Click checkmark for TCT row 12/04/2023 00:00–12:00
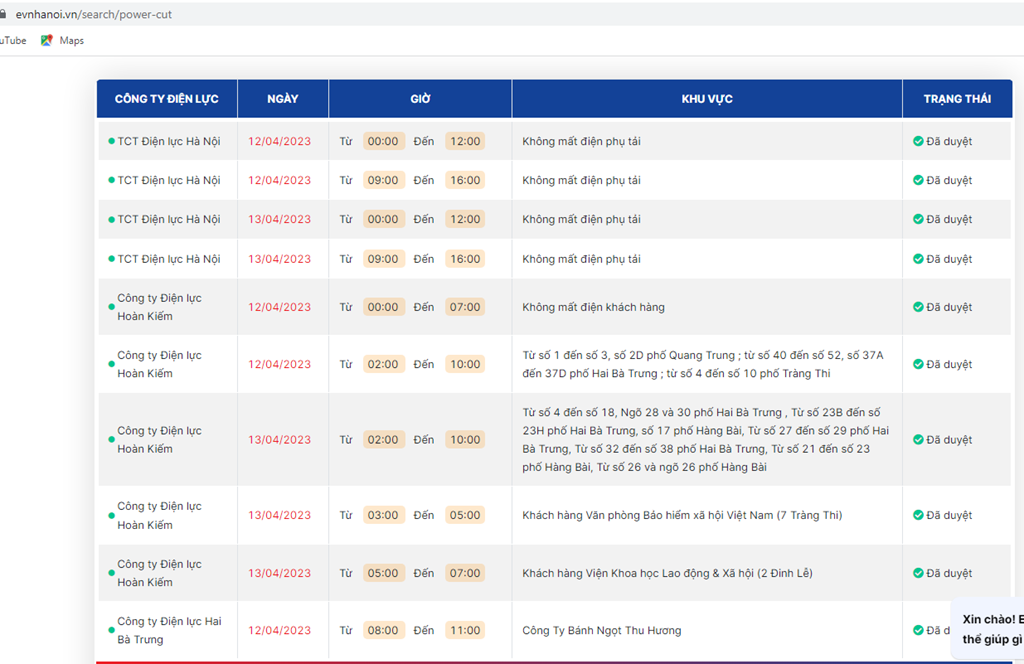 [x=918, y=141]
